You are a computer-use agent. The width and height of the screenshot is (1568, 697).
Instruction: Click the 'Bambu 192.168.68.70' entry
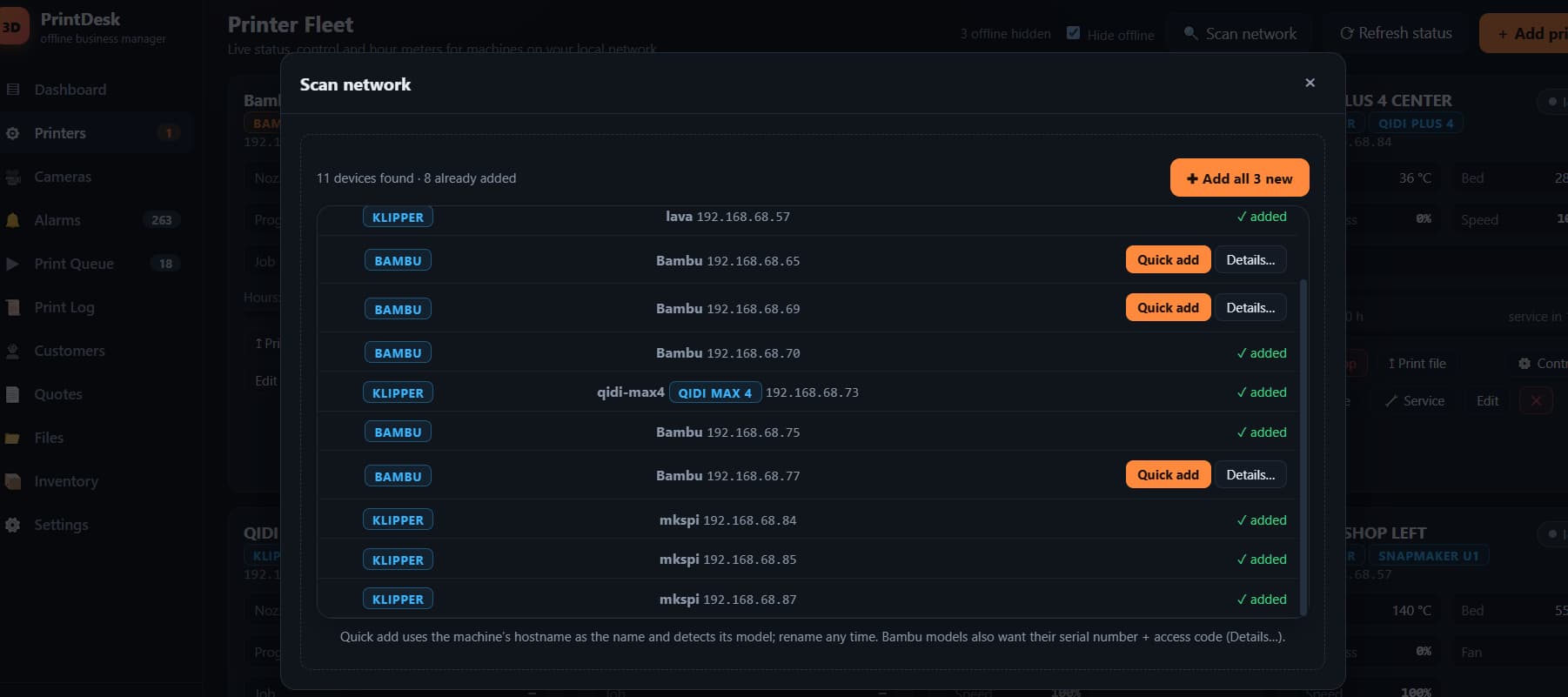point(727,352)
